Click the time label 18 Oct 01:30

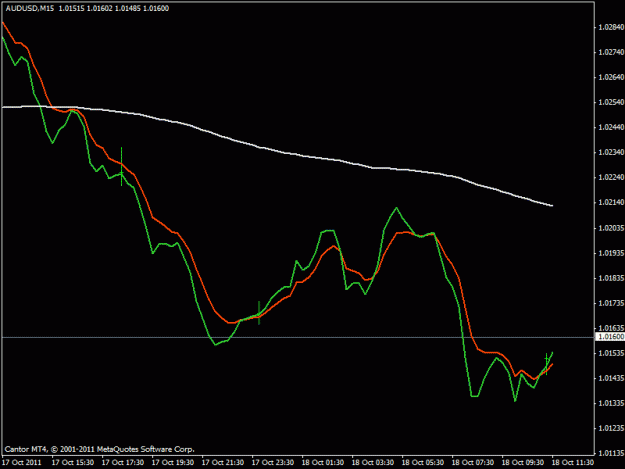click(323, 463)
